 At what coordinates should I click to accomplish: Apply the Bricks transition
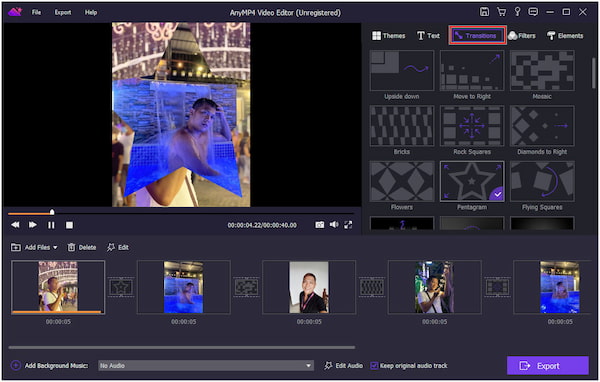click(x=402, y=126)
